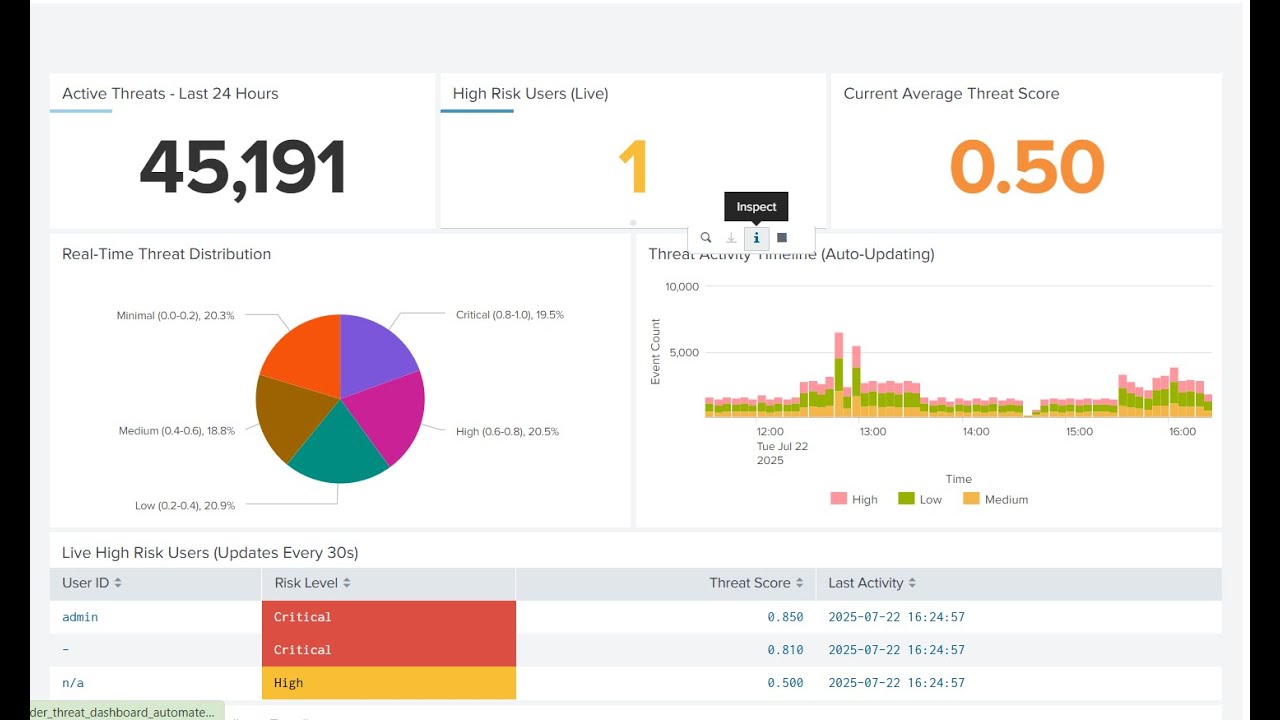Click admin's last activity timestamp
This screenshot has width=1280, height=720.
897,617
